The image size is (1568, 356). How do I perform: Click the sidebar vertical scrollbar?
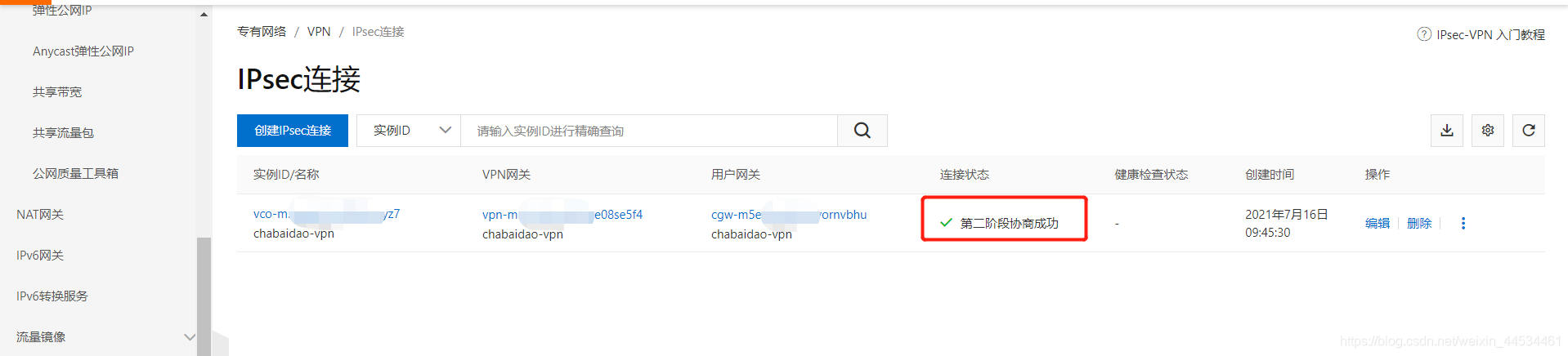[204, 296]
